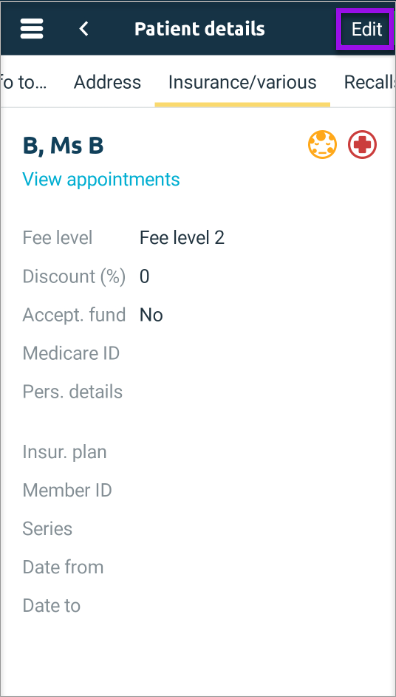This screenshot has width=396, height=697.
Task: Switch to the Address tab
Action: click(107, 82)
